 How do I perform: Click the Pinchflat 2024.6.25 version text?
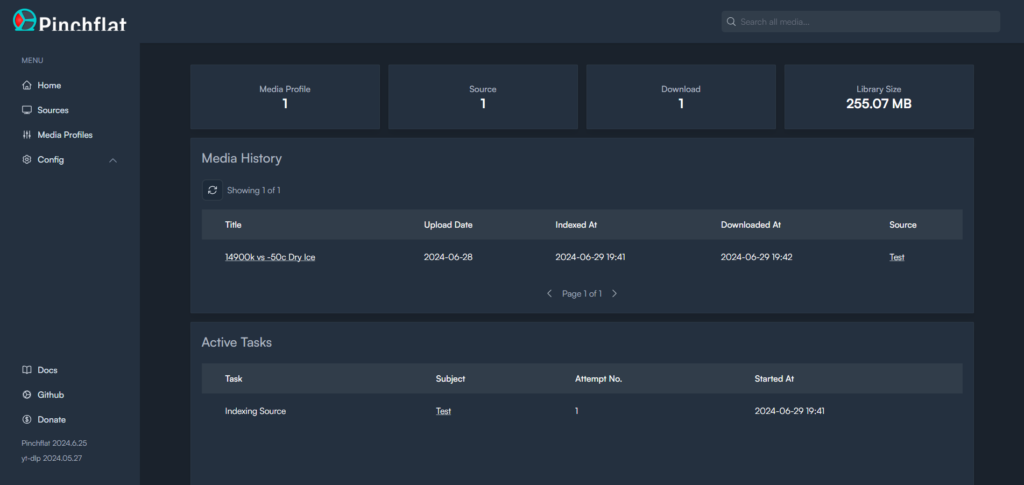tap(54, 443)
